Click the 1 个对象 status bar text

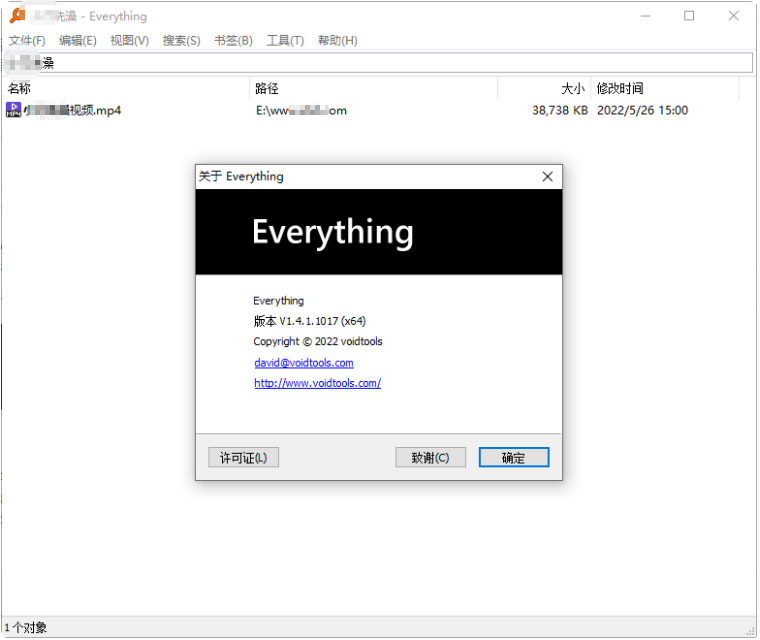coord(26,628)
